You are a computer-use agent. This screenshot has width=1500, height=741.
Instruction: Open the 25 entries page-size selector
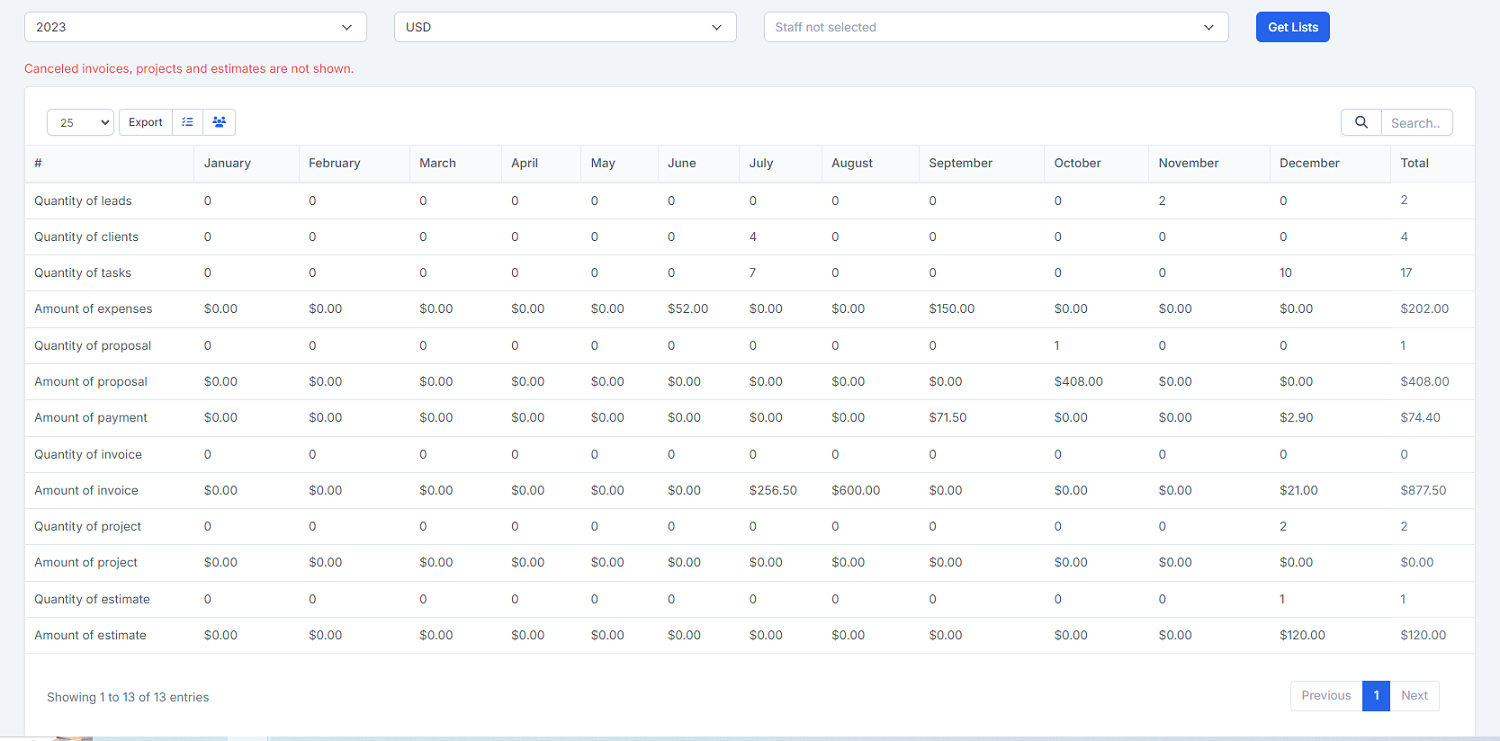(80, 122)
